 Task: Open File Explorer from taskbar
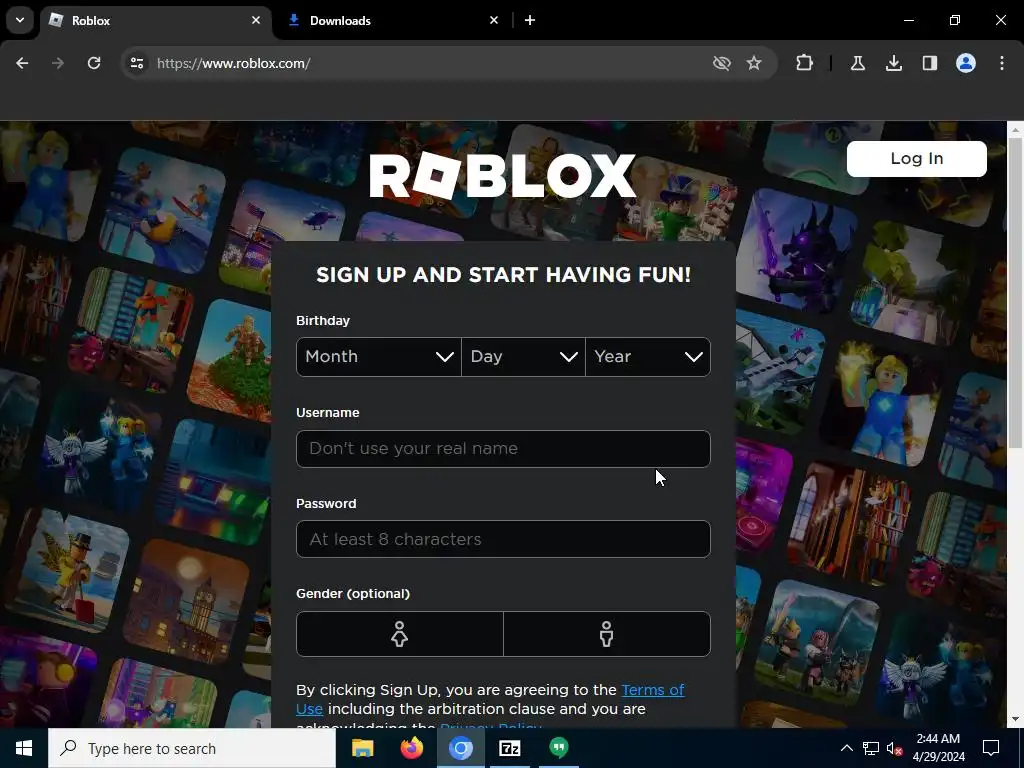tap(362, 748)
